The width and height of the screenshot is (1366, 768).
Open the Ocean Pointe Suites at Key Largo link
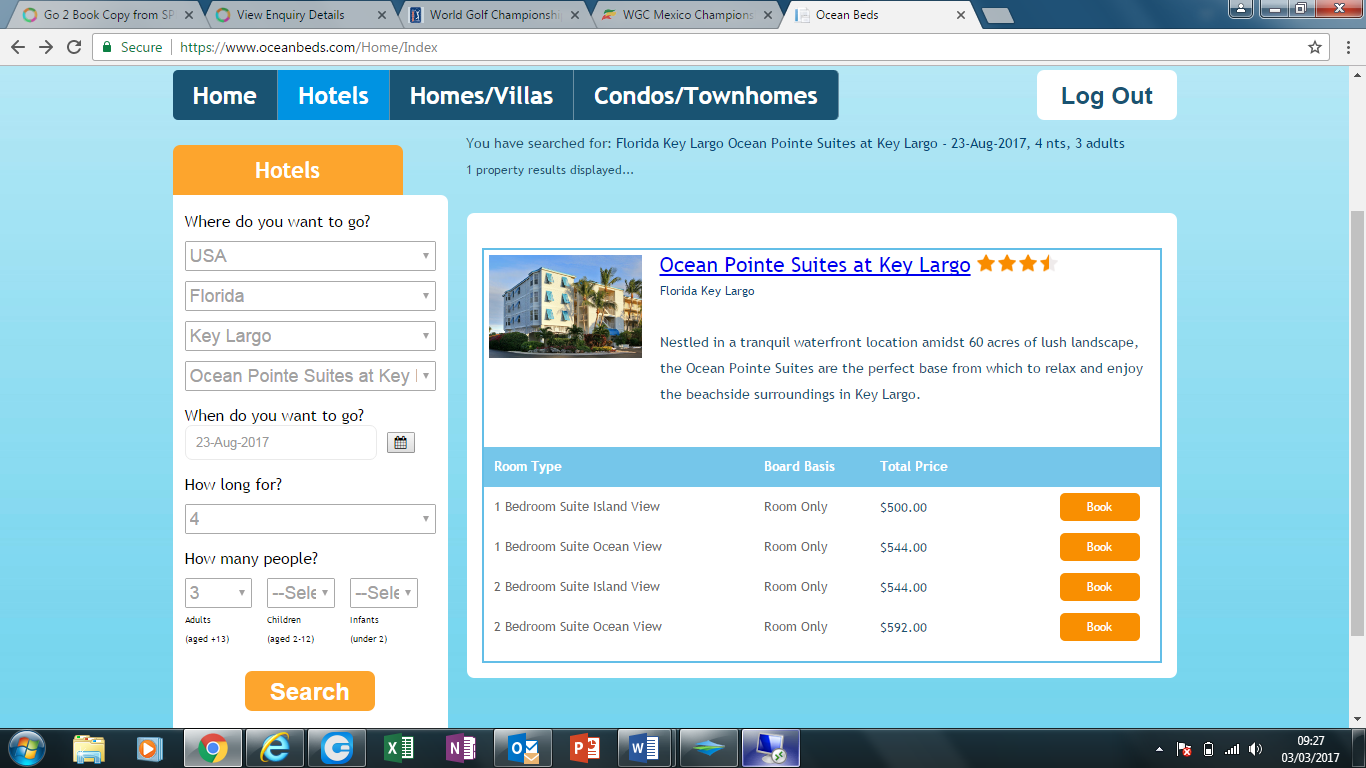pyautogui.click(x=815, y=265)
